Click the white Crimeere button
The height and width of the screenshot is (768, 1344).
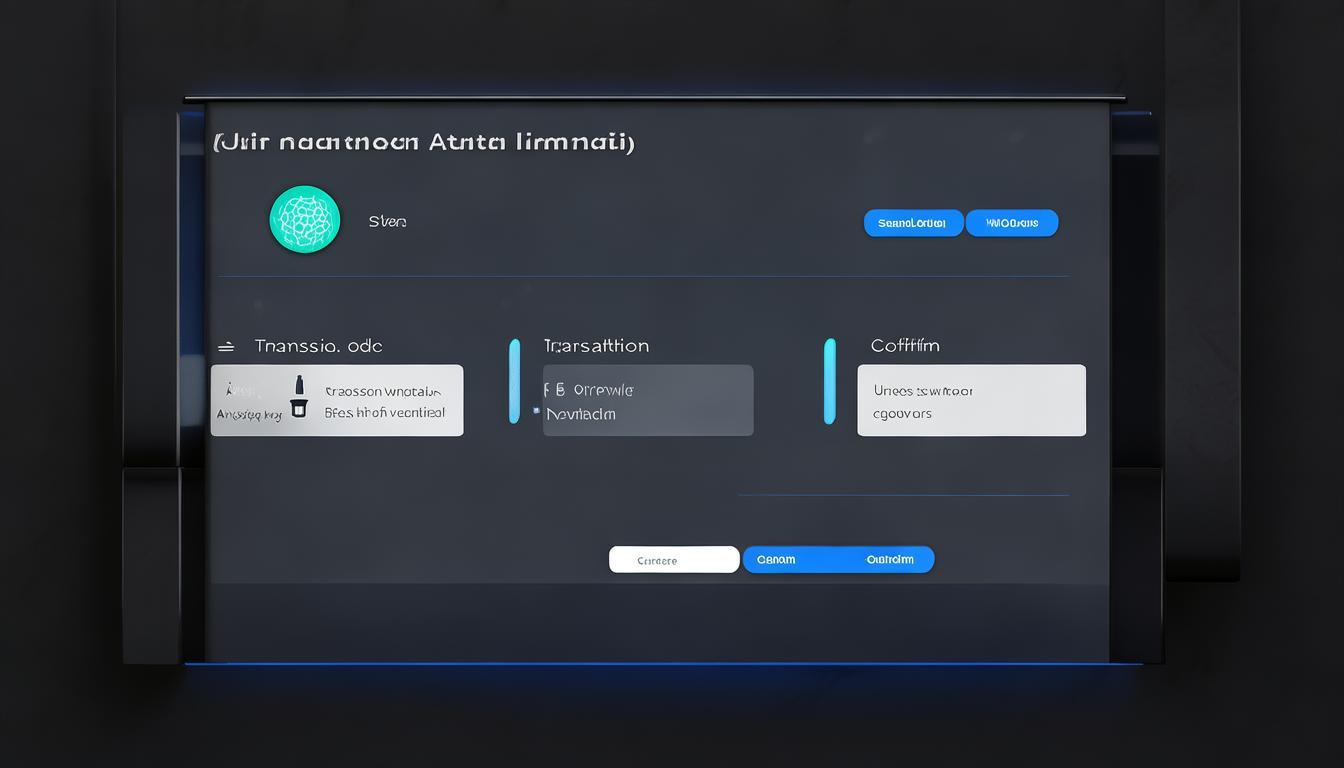point(673,560)
